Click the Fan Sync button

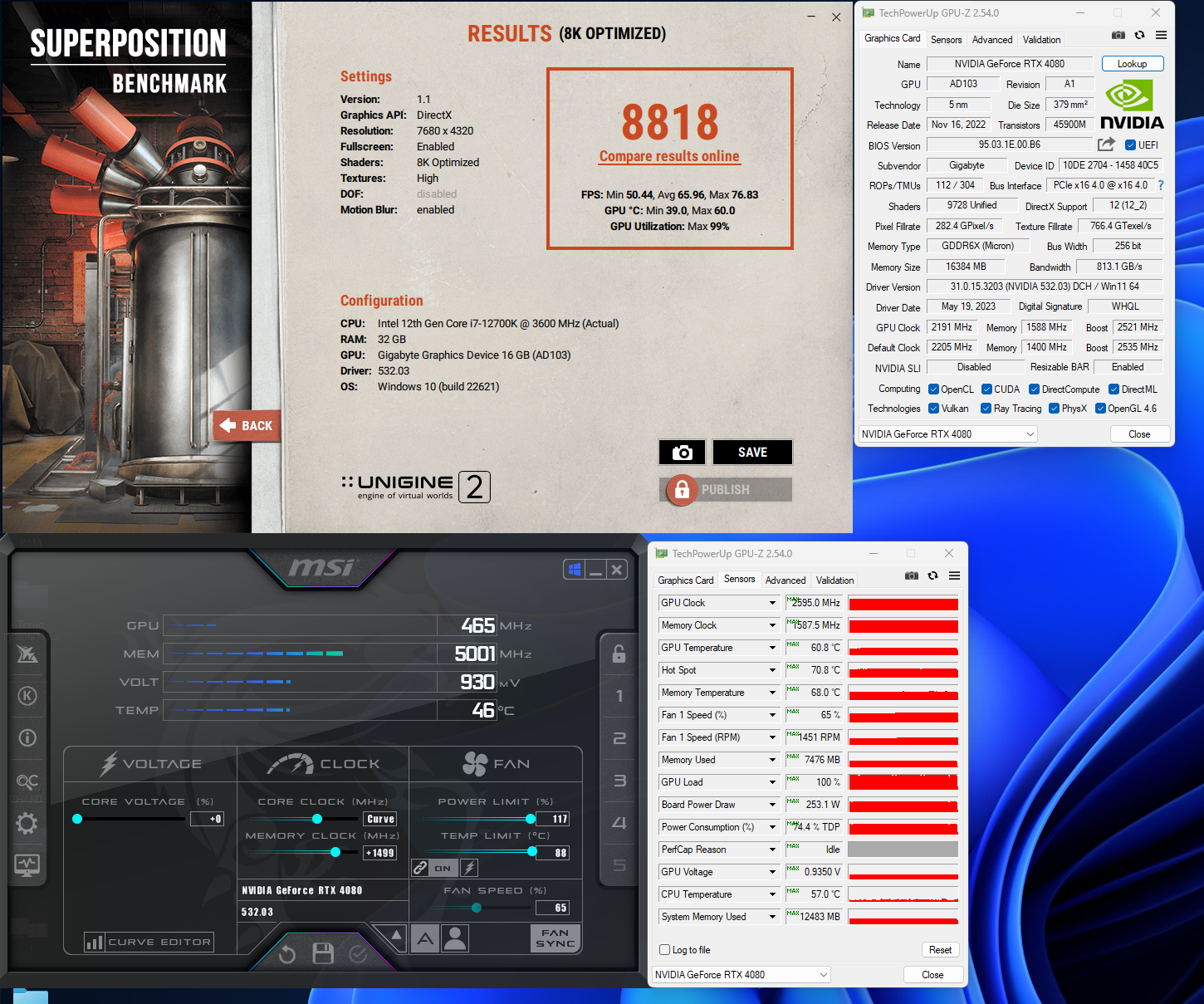(x=556, y=938)
